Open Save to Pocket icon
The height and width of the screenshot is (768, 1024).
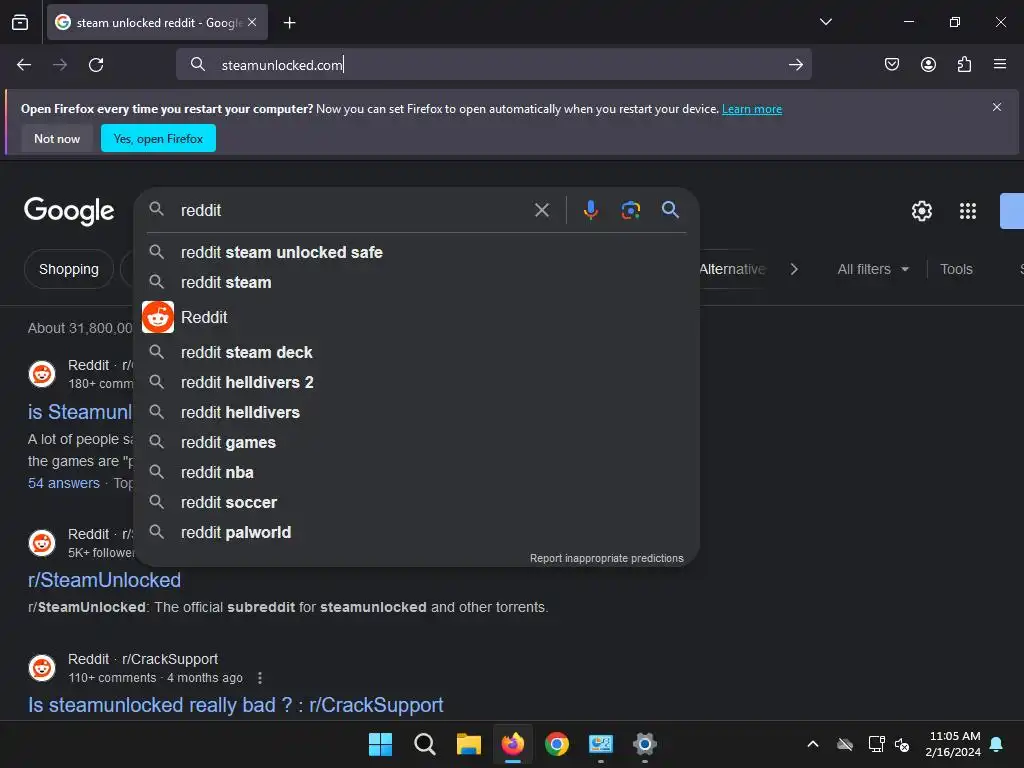point(891,64)
